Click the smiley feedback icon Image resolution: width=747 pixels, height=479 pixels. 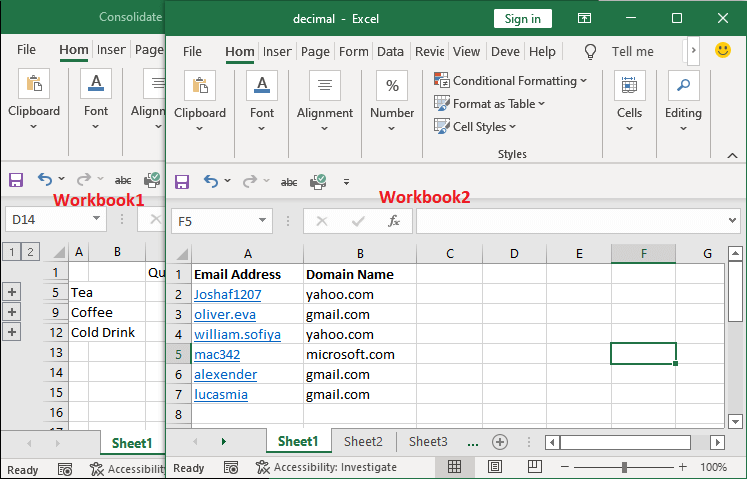(723, 50)
